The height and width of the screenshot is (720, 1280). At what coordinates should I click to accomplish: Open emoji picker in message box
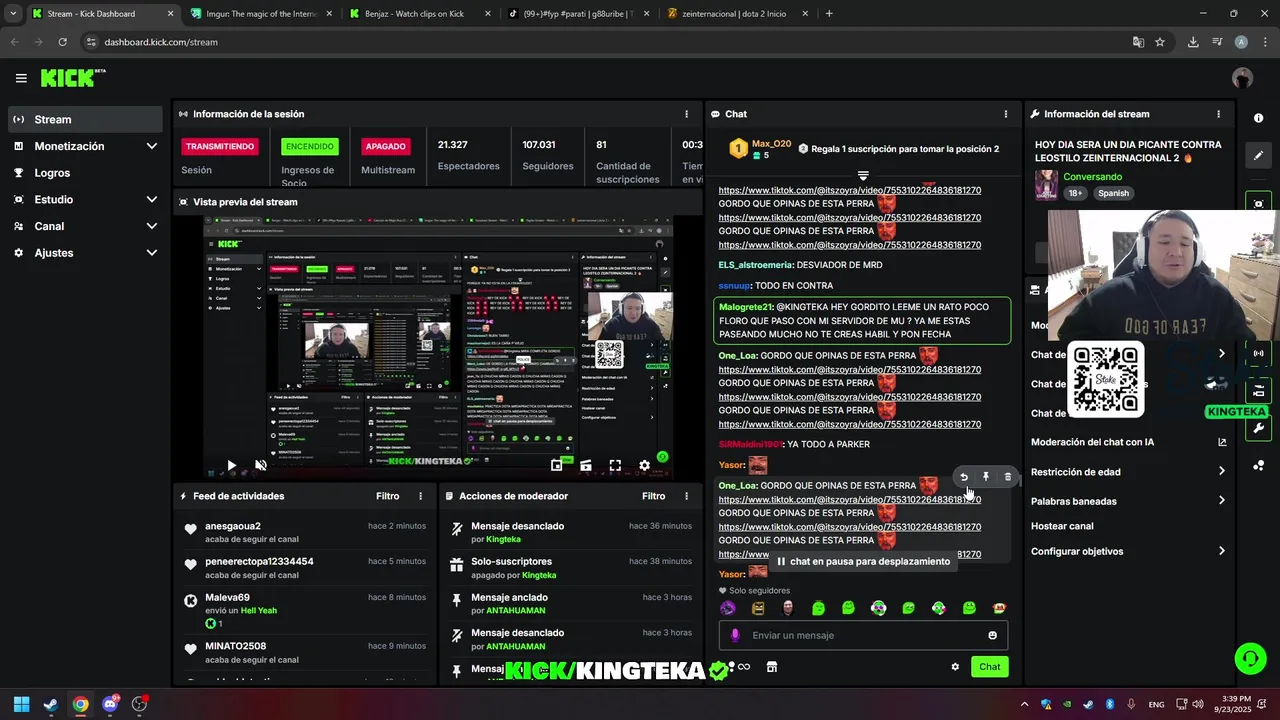992,635
